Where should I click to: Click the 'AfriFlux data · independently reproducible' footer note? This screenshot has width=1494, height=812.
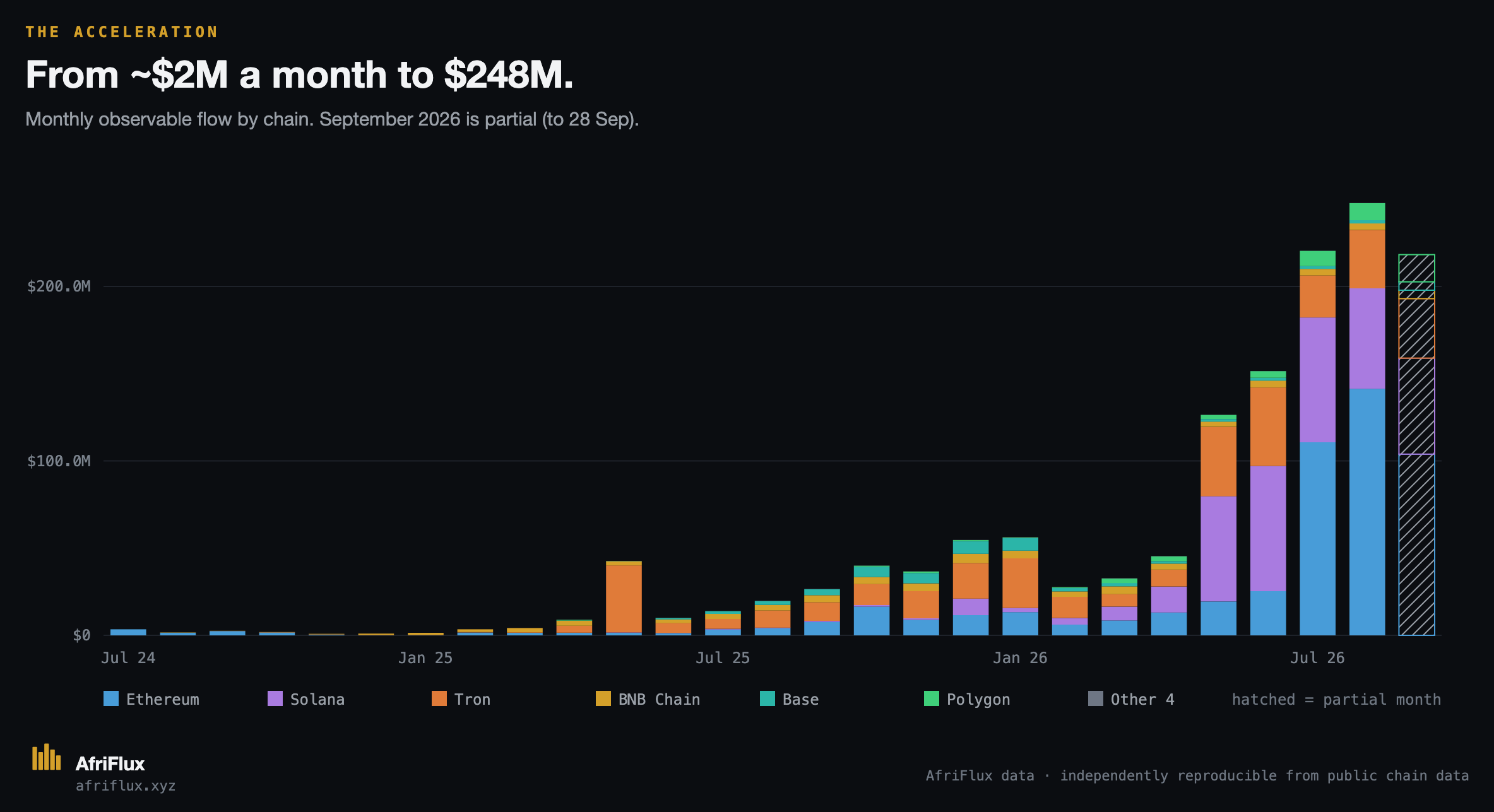pos(1197,775)
